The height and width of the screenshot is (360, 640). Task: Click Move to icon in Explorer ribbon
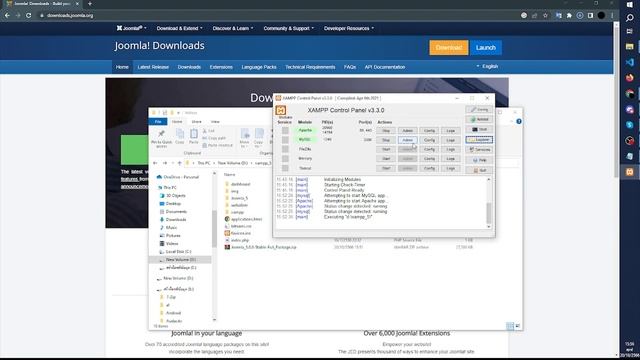point(244,137)
